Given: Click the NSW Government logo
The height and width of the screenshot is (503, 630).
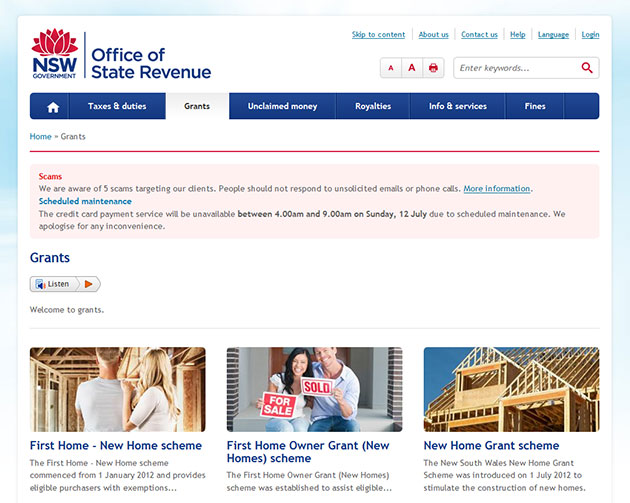Looking at the screenshot, I should click(x=54, y=54).
